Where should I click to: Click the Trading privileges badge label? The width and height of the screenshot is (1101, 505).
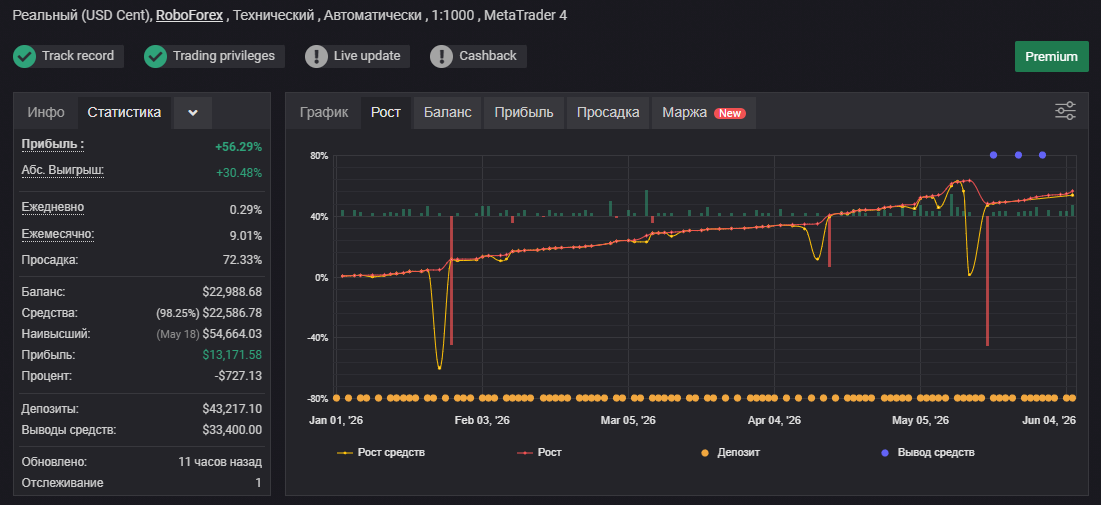pos(224,56)
